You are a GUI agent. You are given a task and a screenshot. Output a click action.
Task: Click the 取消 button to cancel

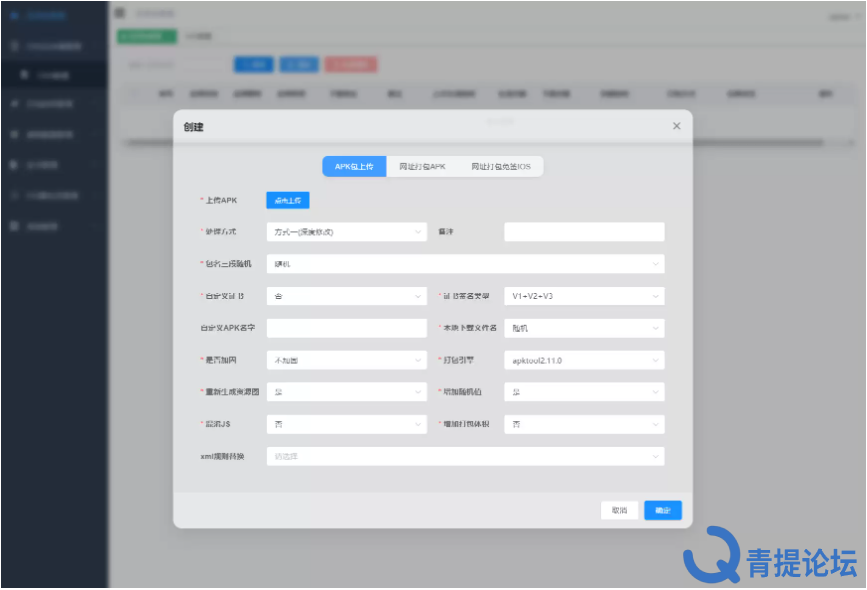[x=619, y=510]
